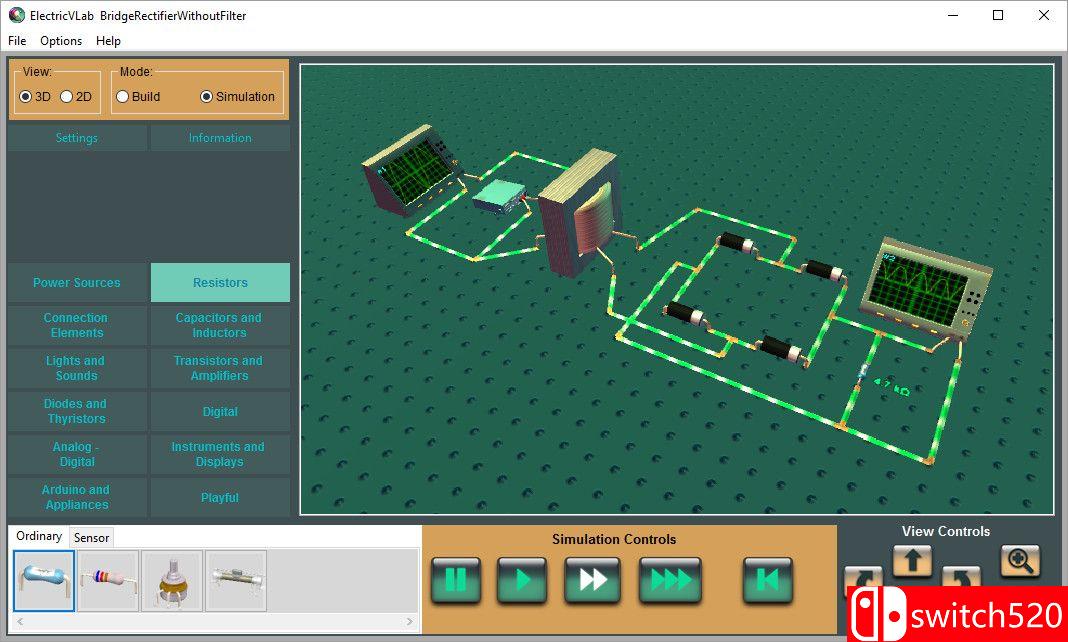
Task: Switch to Build mode
Action: (x=123, y=97)
